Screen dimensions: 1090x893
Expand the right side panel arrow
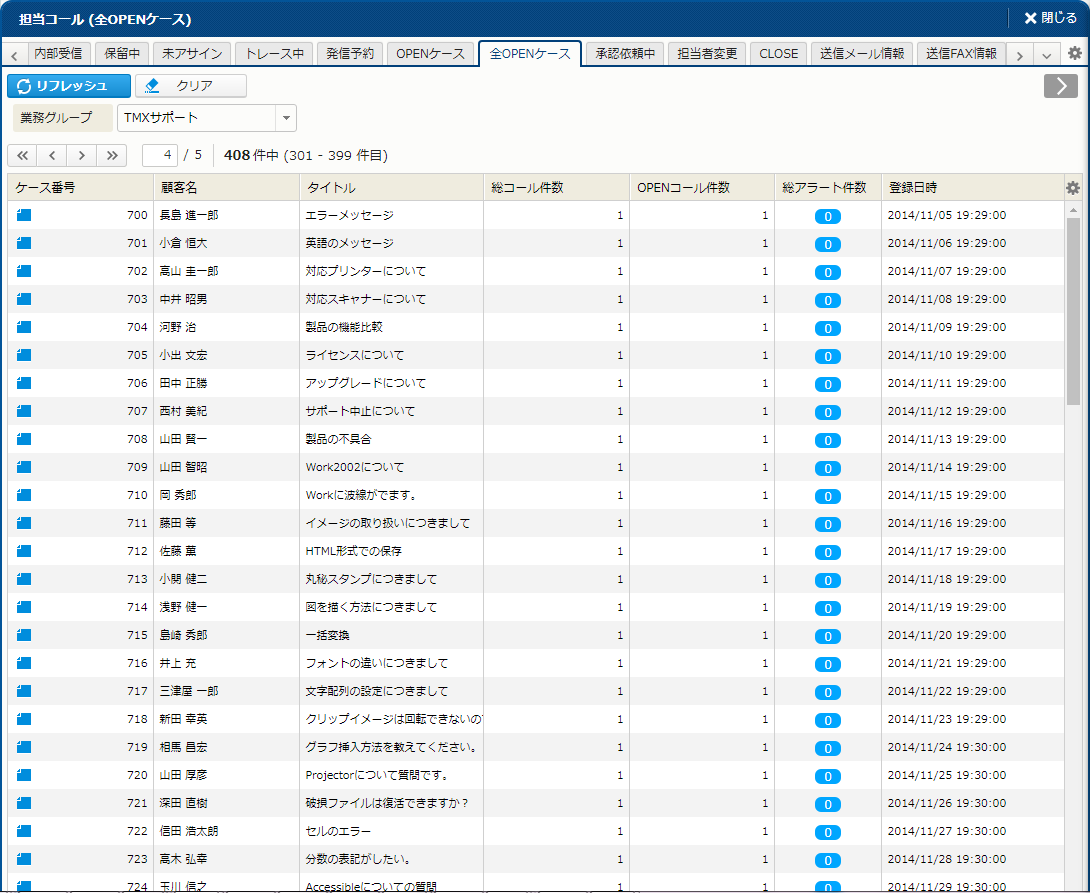pyautogui.click(x=1060, y=86)
